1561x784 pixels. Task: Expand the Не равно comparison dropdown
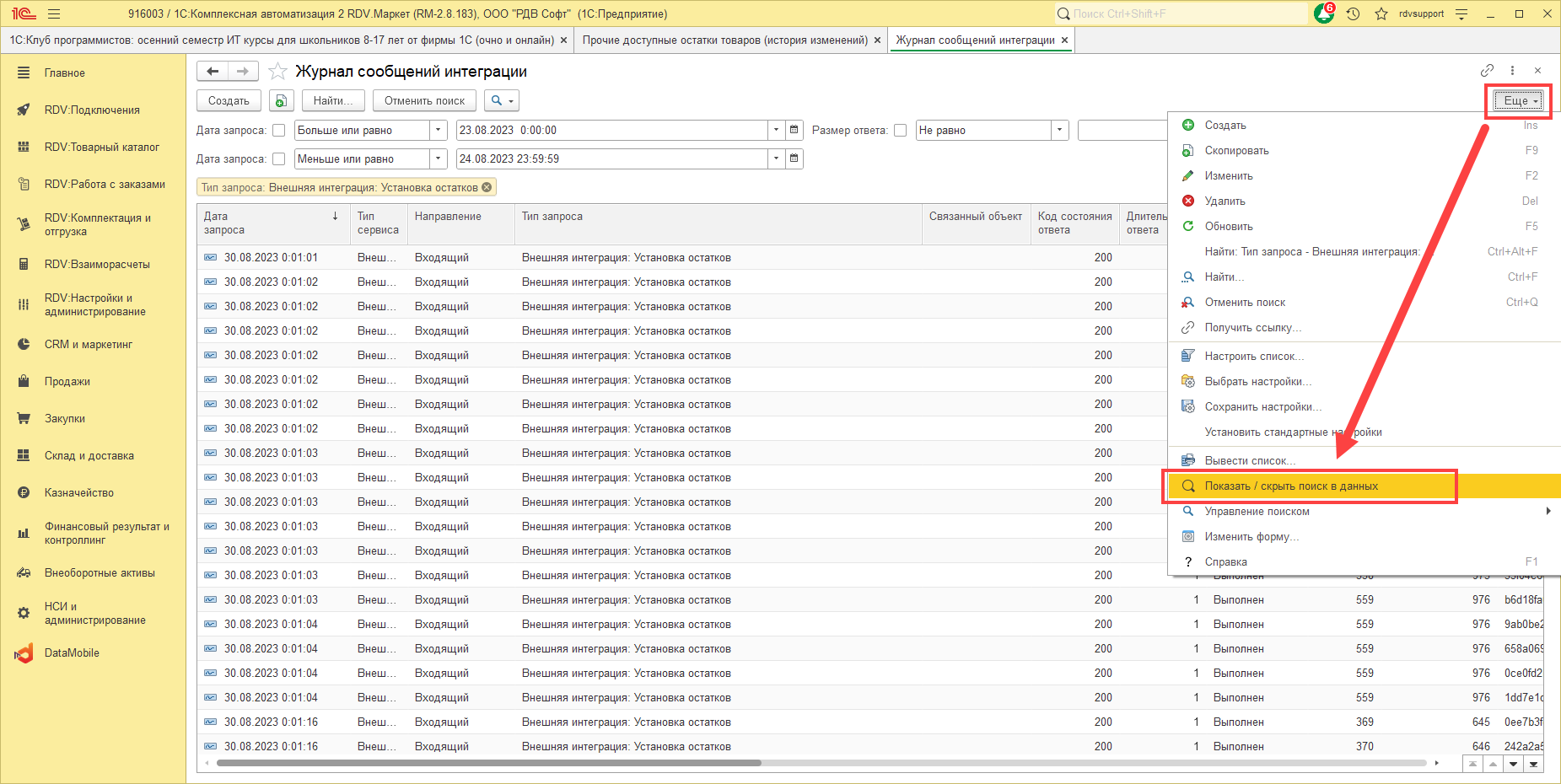pyautogui.click(x=1059, y=130)
